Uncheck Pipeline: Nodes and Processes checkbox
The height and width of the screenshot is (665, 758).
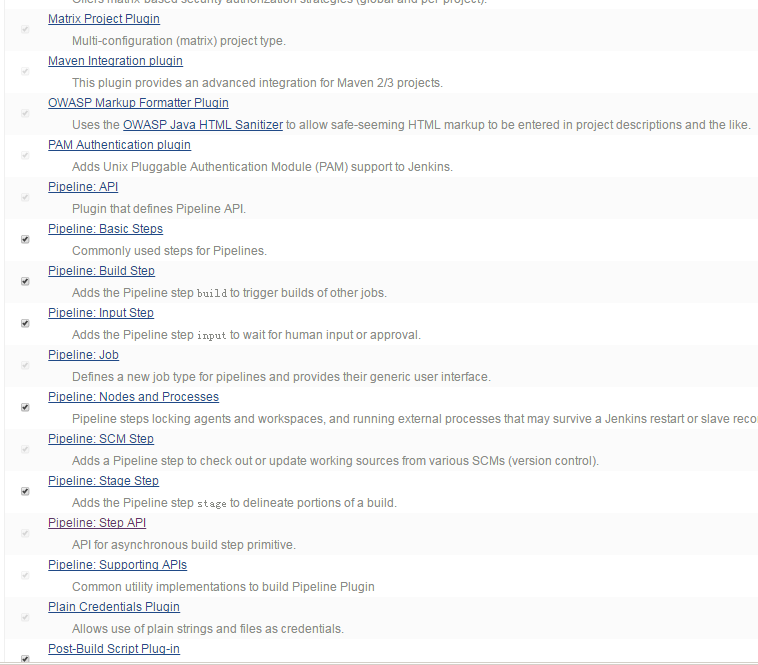point(25,408)
